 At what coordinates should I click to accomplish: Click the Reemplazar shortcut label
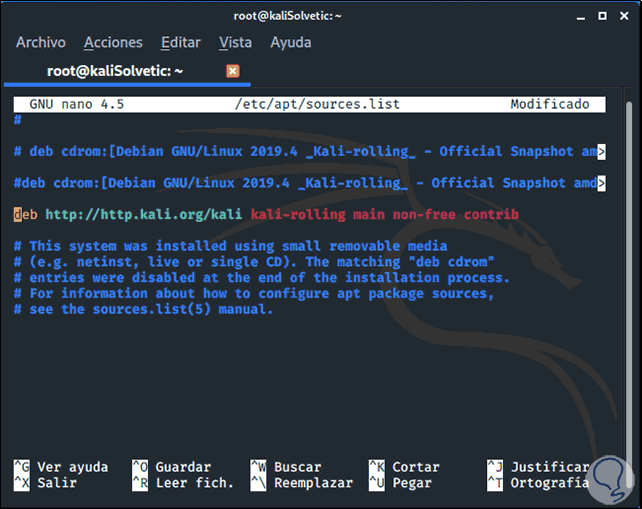(313, 483)
